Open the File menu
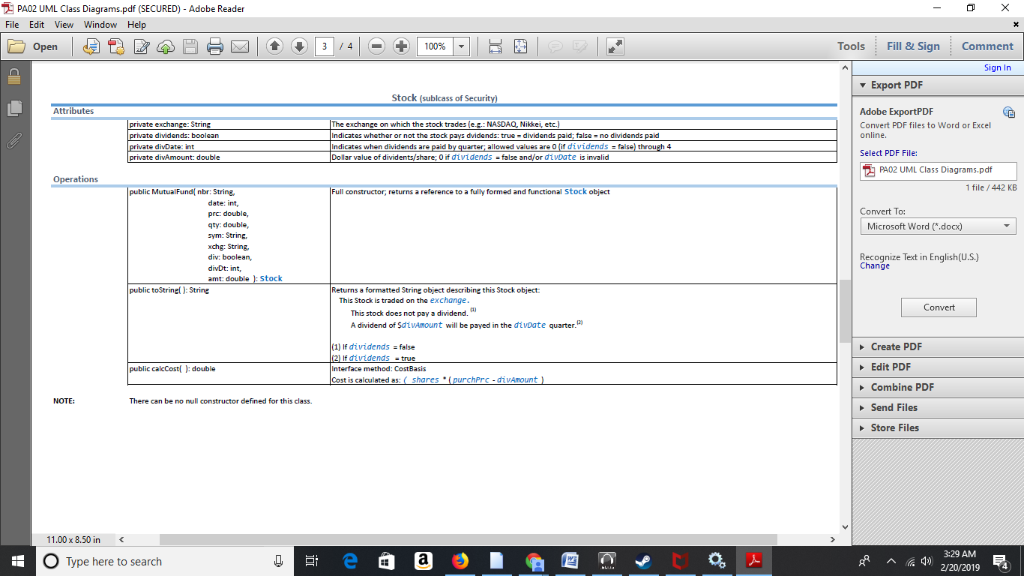Image resolution: width=1024 pixels, height=576 pixels. 11,24
